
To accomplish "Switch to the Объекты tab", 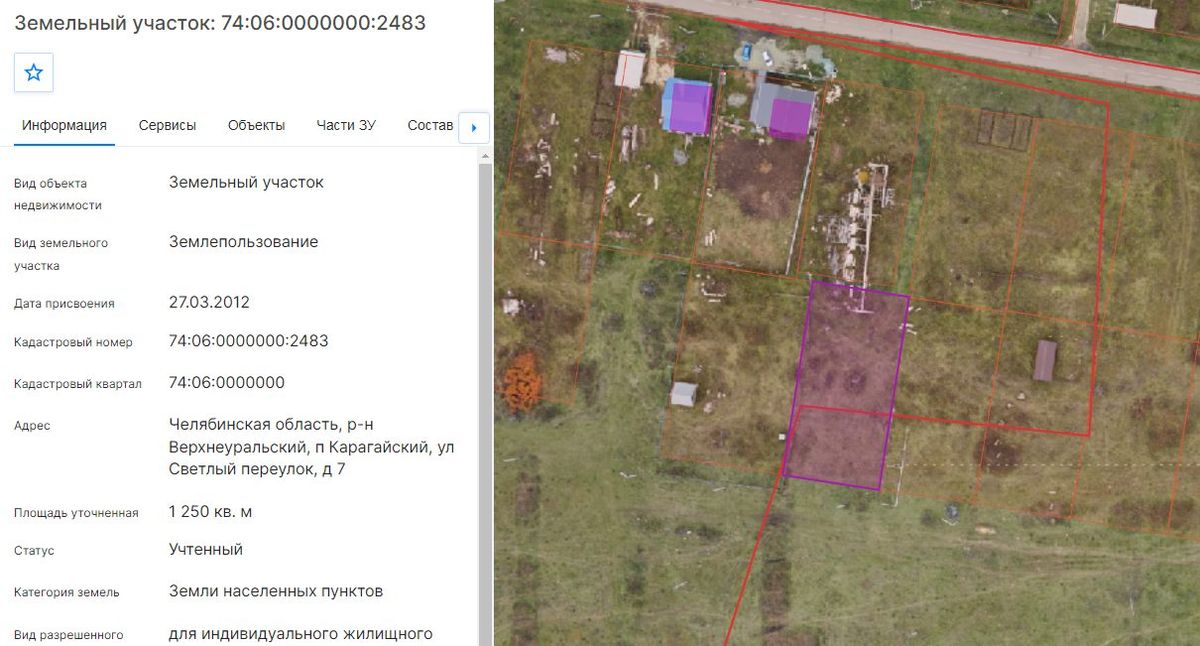I will [256, 125].
